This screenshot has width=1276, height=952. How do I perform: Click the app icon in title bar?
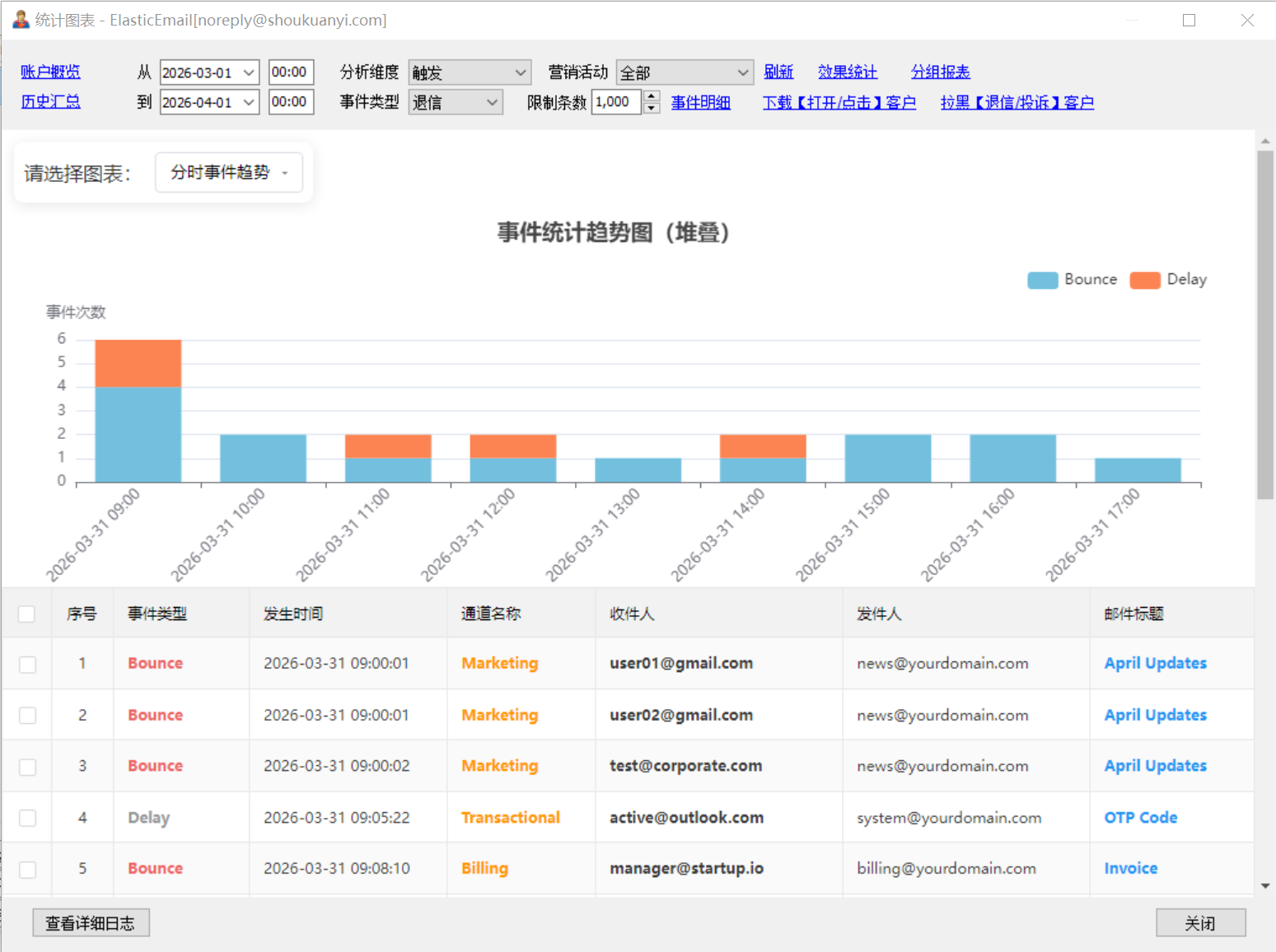(21, 20)
